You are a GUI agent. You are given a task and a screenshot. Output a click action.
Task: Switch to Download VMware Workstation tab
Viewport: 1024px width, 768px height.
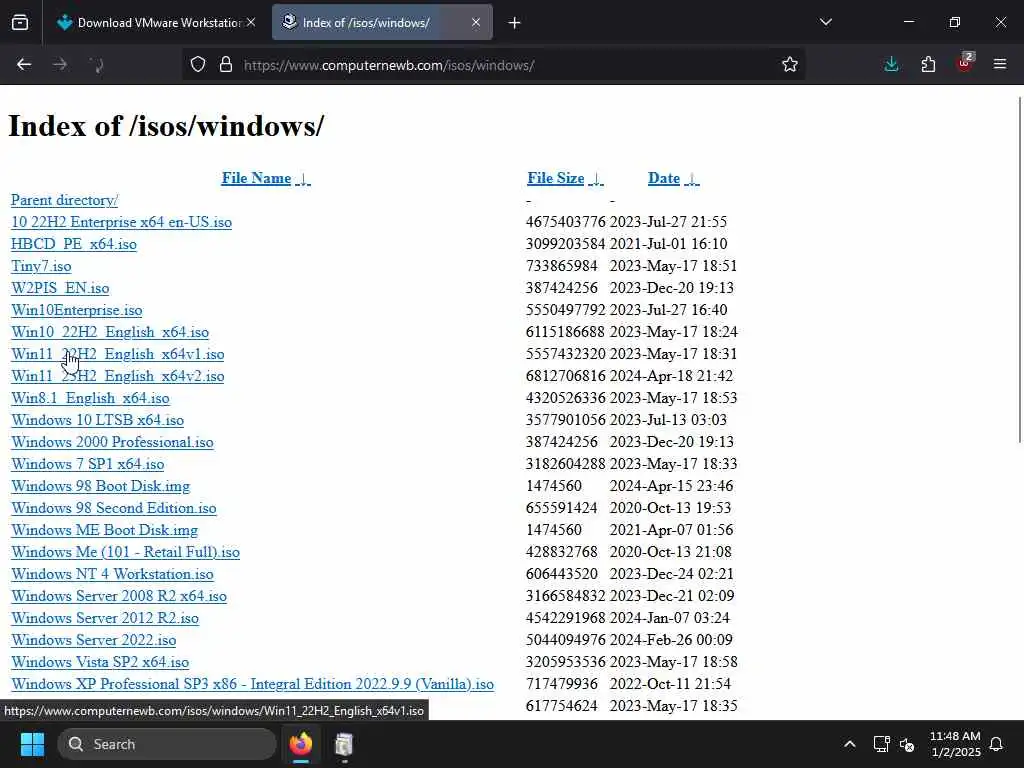coord(157,22)
